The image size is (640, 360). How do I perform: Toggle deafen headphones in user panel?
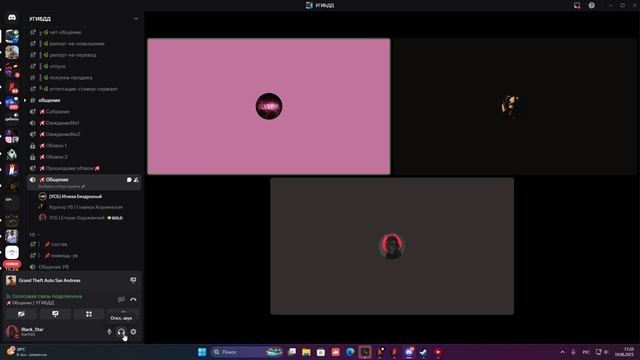121,332
